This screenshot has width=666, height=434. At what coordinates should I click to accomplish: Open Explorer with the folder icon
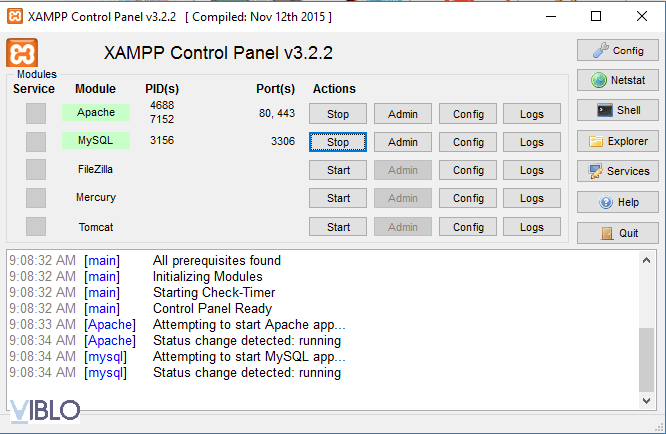[618, 141]
